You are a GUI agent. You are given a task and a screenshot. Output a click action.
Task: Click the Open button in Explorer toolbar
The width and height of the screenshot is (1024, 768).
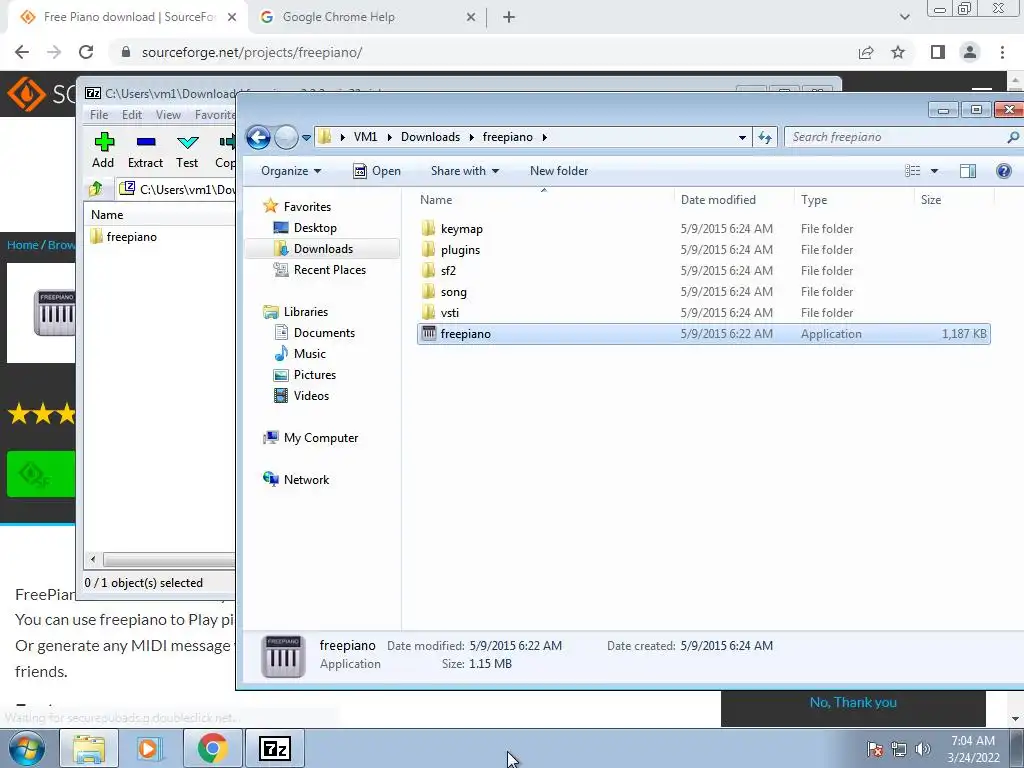click(x=377, y=171)
